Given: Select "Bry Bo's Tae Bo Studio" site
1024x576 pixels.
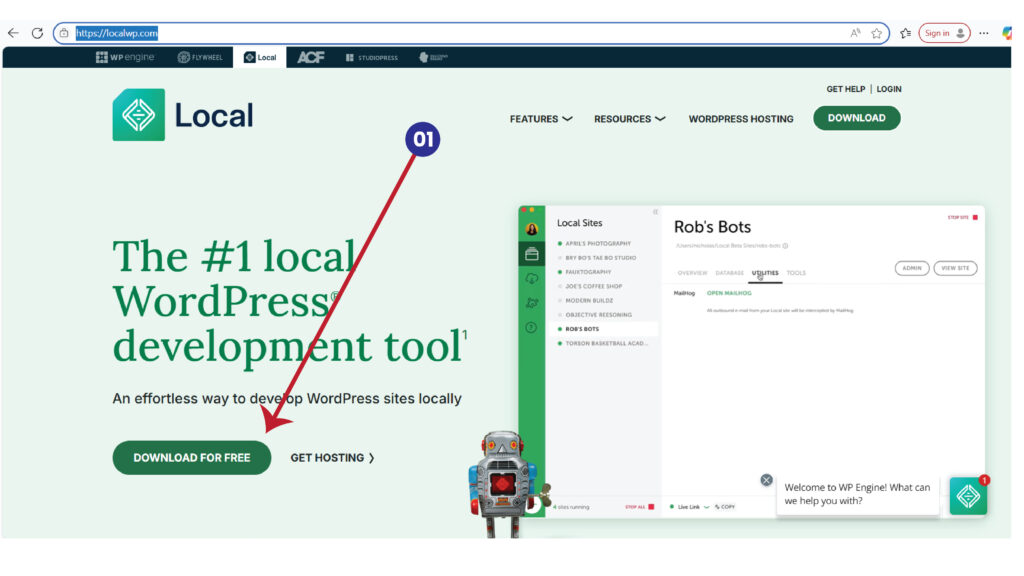Looking at the screenshot, I should coord(601,258).
